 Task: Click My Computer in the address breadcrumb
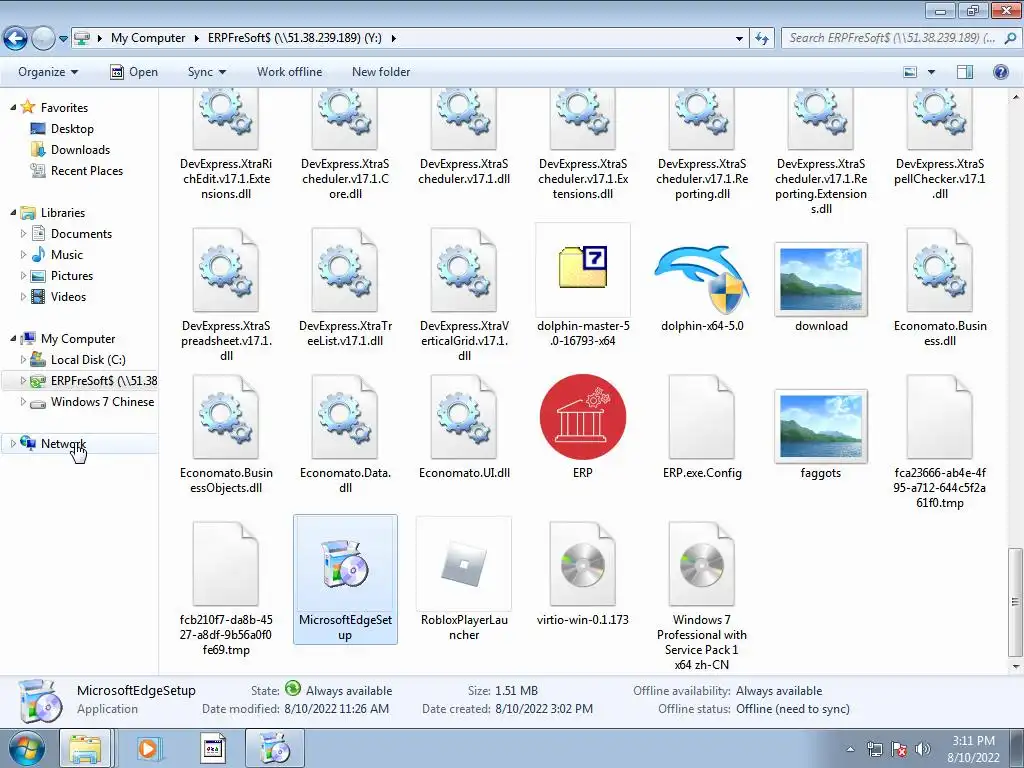tap(148, 38)
